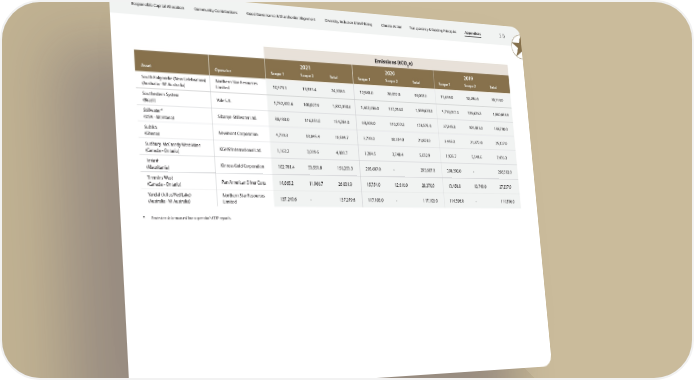Select the 2019 year column header
The image size is (694, 380).
click(x=468, y=78)
